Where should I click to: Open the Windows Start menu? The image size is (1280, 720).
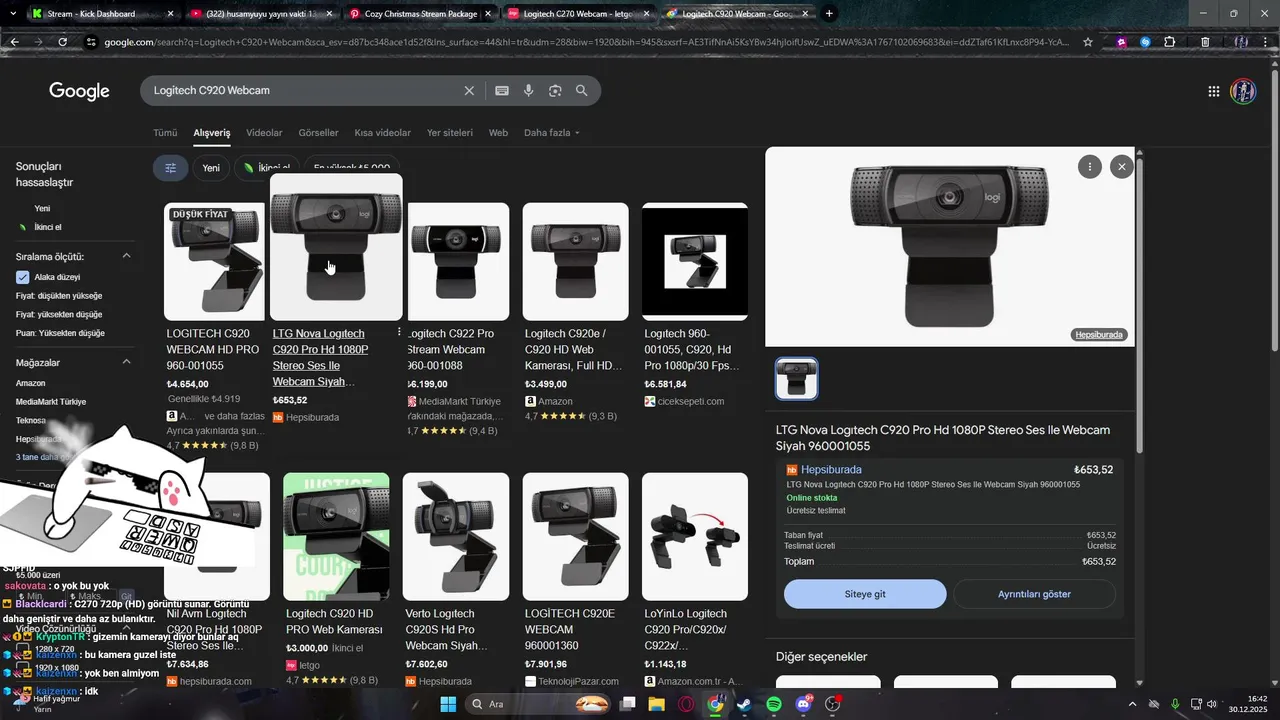(x=448, y=704)
